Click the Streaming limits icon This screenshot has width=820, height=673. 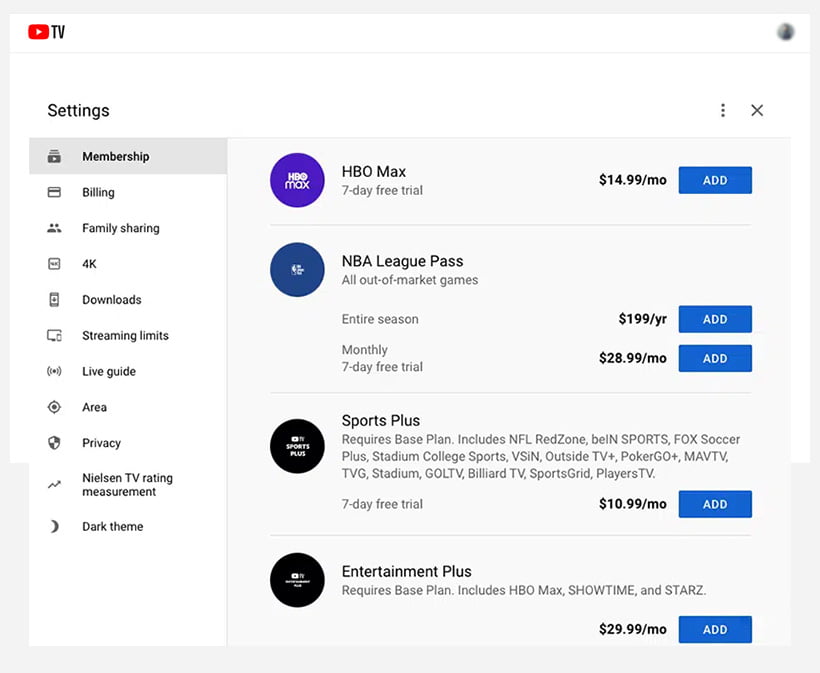(57, 335)
